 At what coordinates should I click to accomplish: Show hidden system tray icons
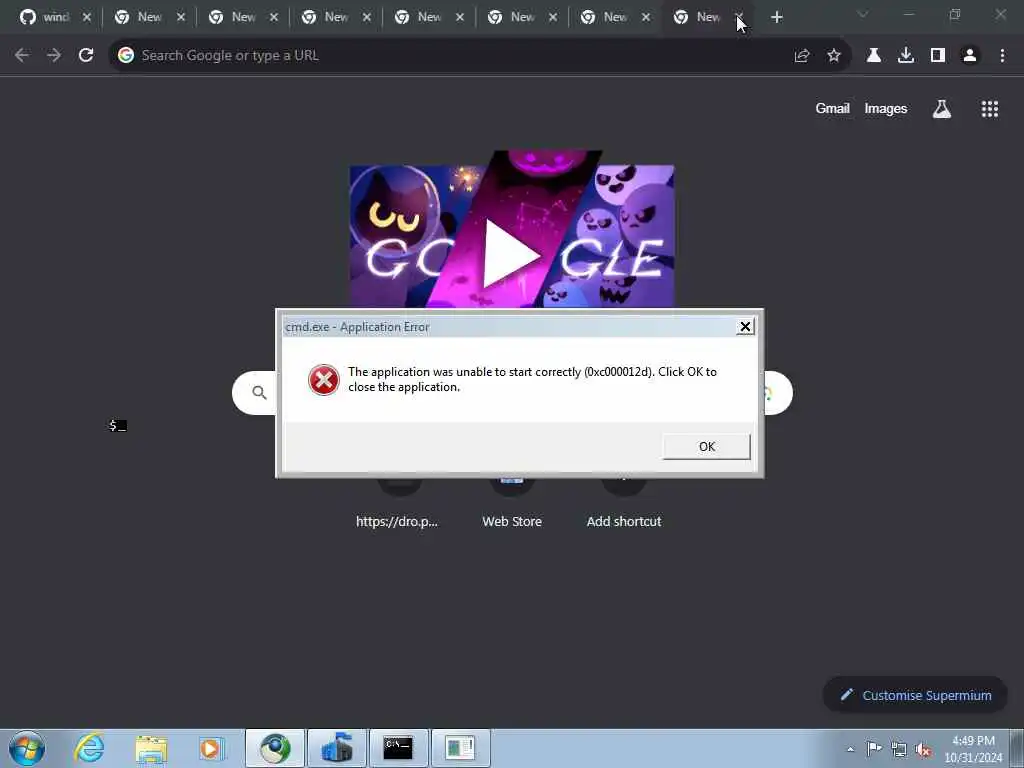click(x=850, y=749)
